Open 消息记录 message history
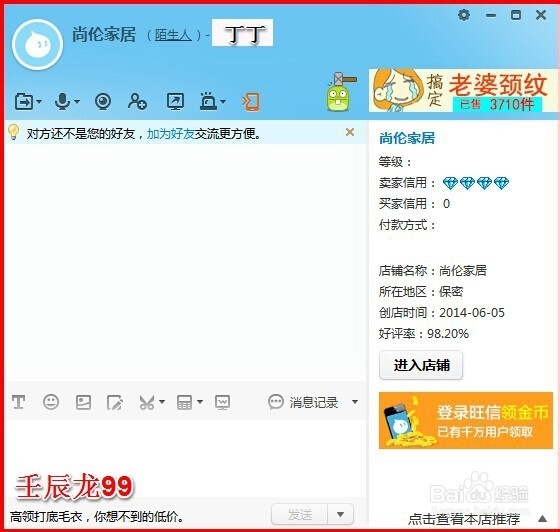Image resolution: width=560 pixels, height=532 pixels. [303, 402]
